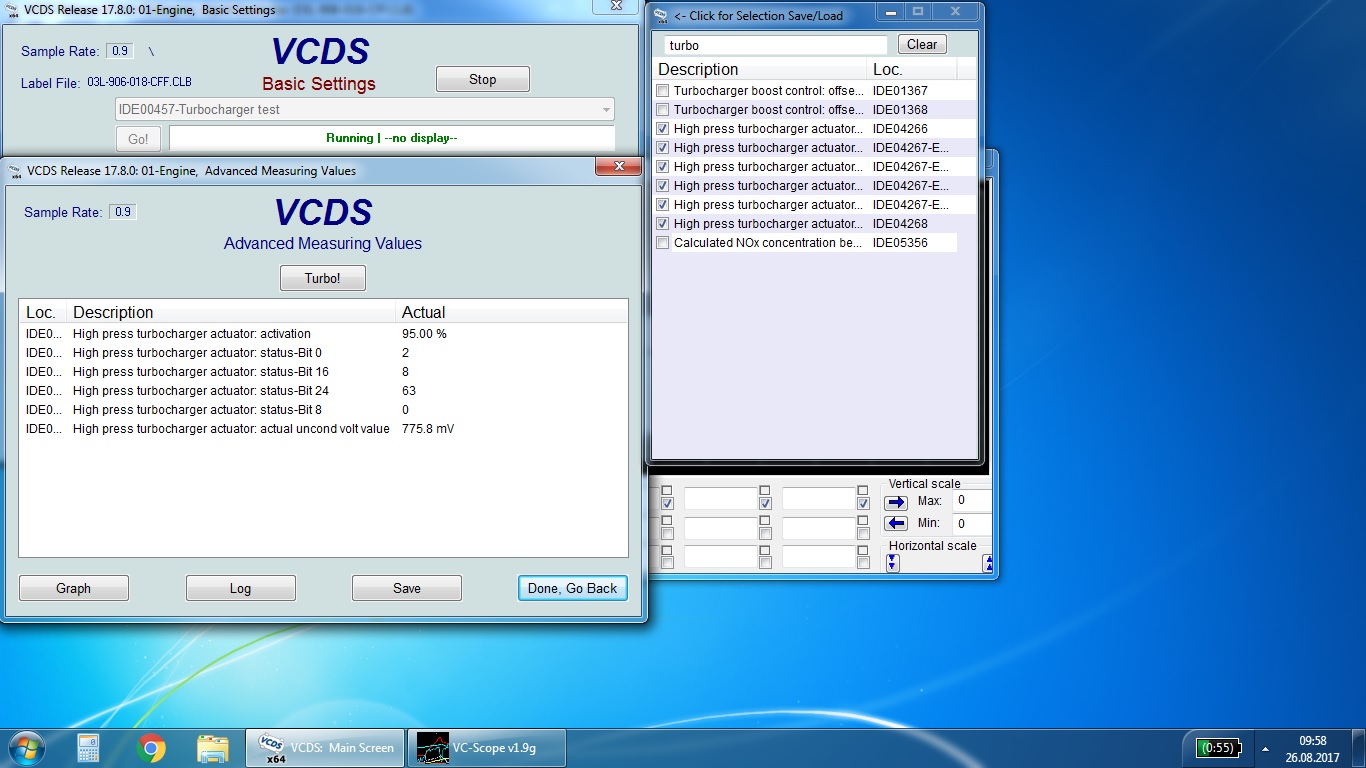
Task: Click the turbo search filter field
Action: (x=775, y=45)
